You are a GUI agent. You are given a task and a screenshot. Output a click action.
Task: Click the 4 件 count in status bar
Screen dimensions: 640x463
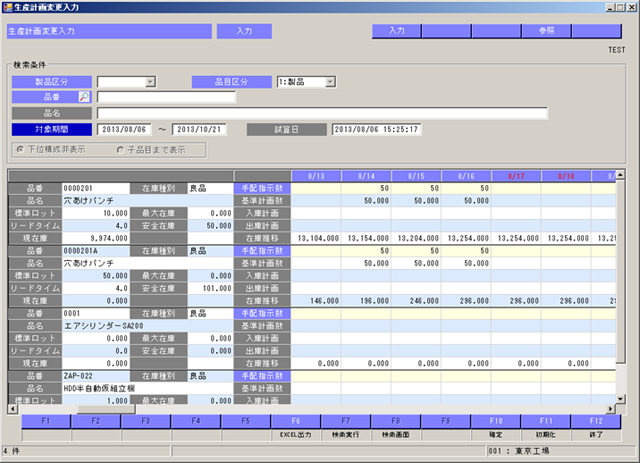click(x=11, y=451)
